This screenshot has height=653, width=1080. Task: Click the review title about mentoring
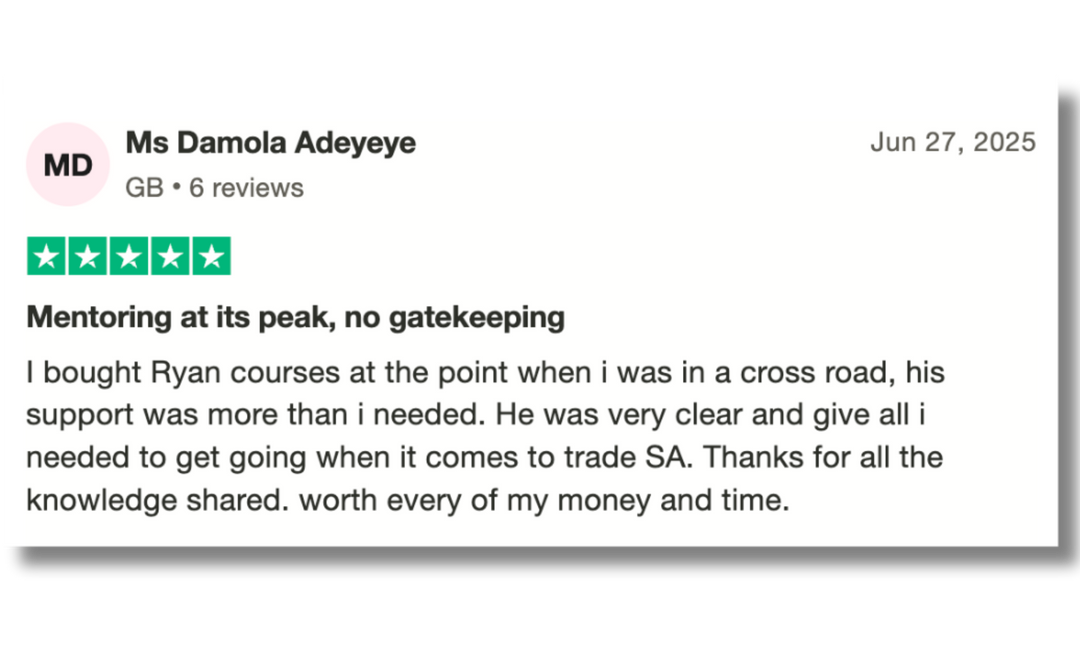(295, 318)
